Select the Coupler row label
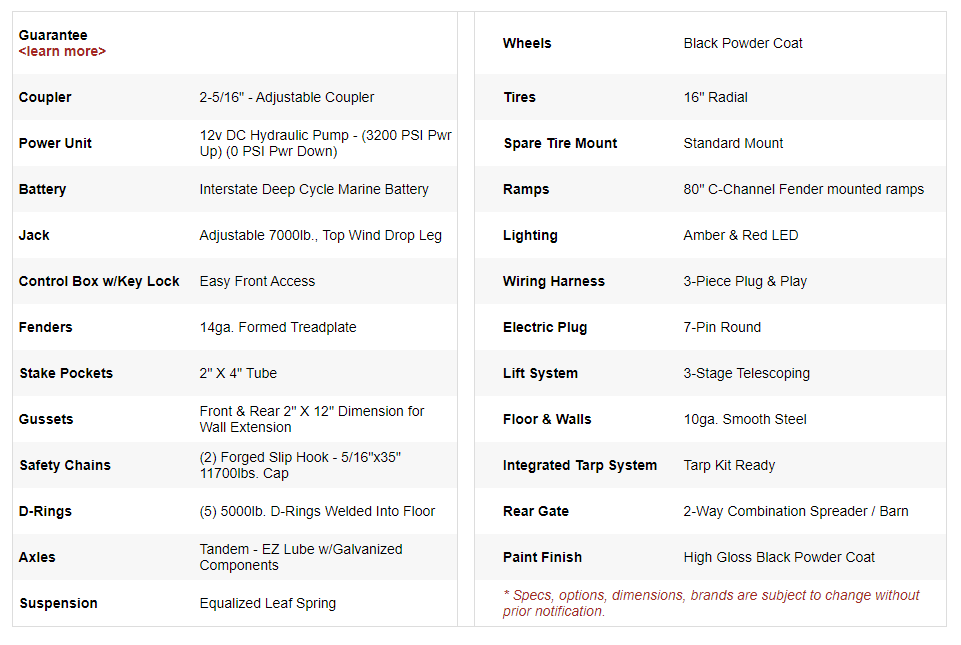Viewport: 961px width, 645px height. point(45,97)
